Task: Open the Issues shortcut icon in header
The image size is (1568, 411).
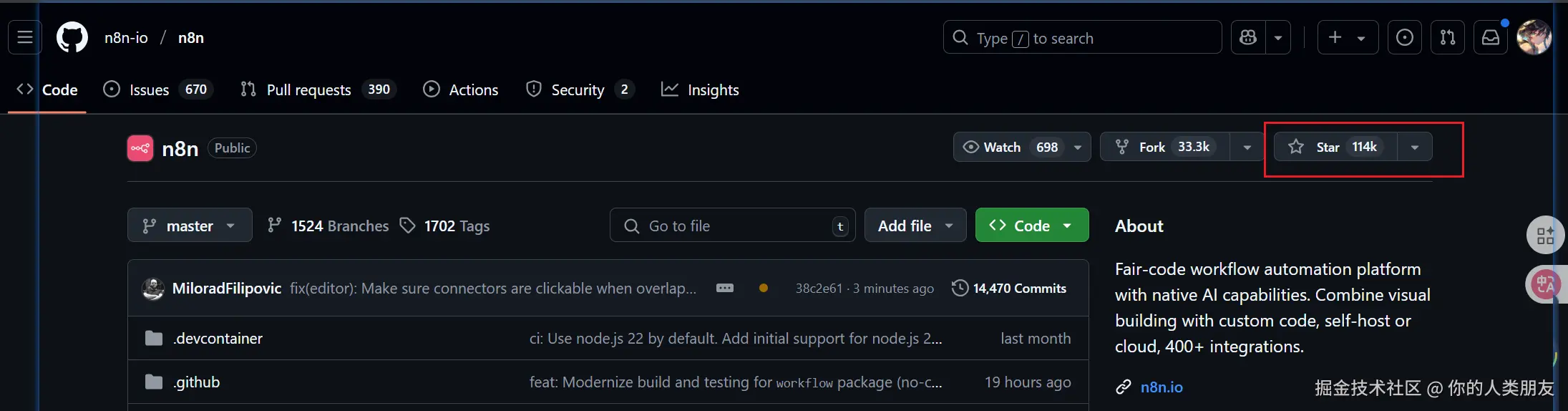Action: (1404, 37)
